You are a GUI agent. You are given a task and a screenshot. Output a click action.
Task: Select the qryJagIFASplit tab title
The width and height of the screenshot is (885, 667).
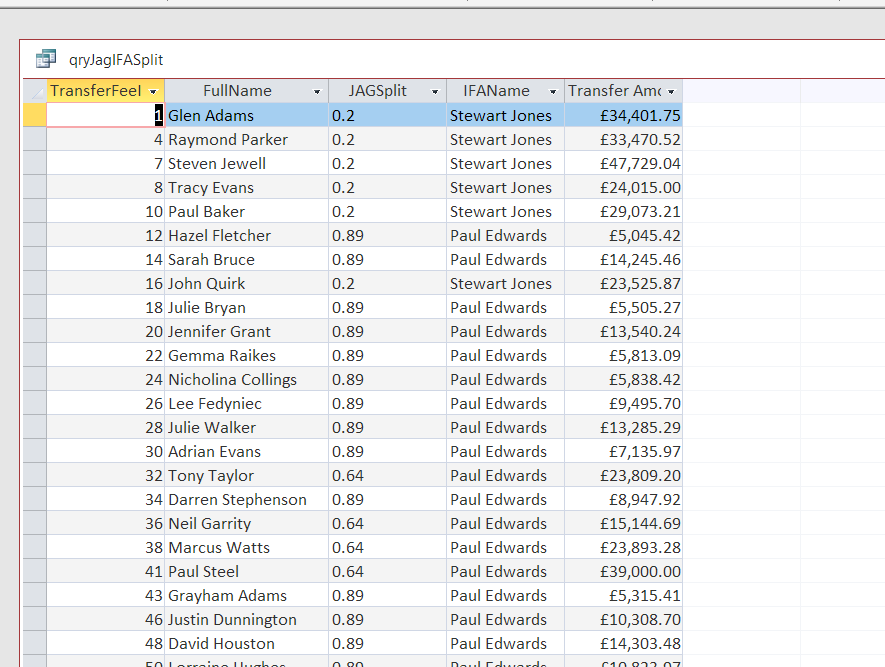[x=116, y=60]
